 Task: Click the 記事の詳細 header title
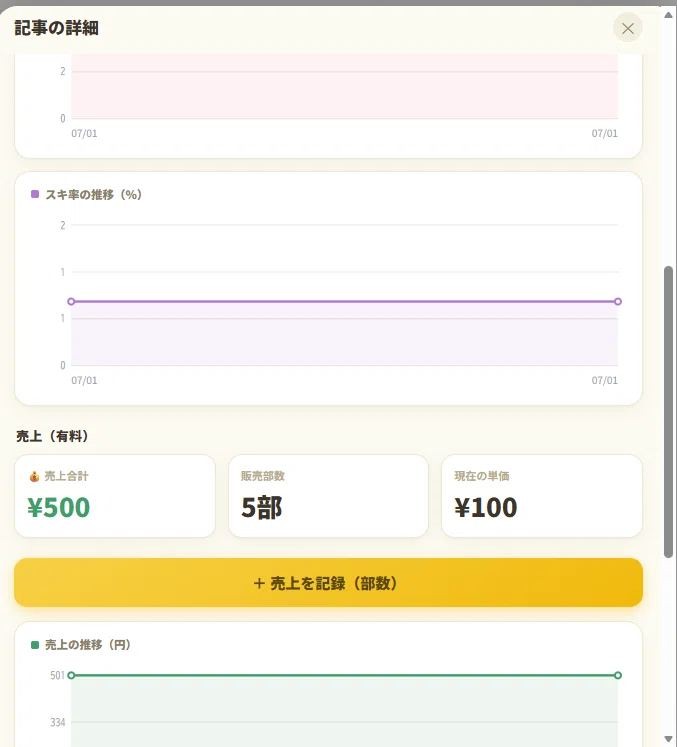pos(57,28)
